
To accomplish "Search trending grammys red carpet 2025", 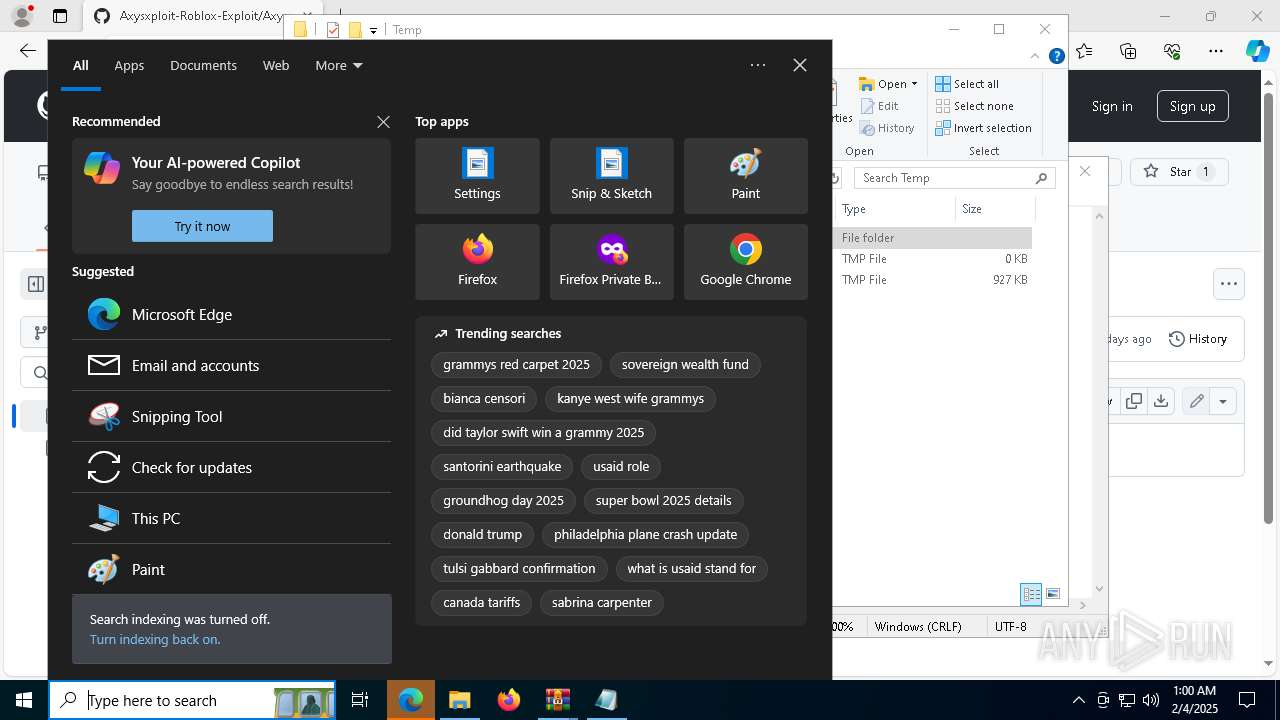I will [516, 364].
